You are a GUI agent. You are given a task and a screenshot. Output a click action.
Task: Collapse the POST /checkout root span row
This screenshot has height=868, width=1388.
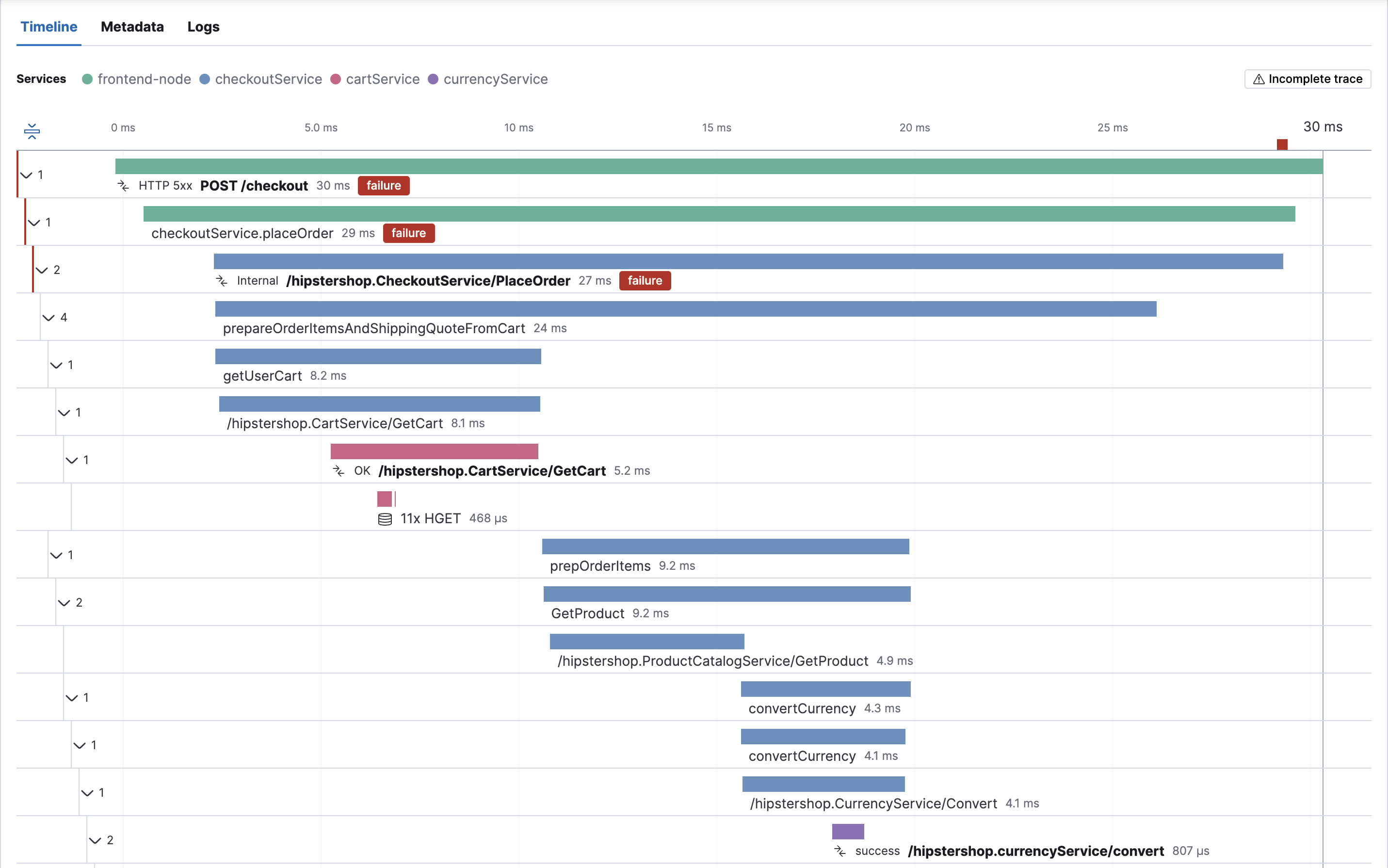pos(26,175)
